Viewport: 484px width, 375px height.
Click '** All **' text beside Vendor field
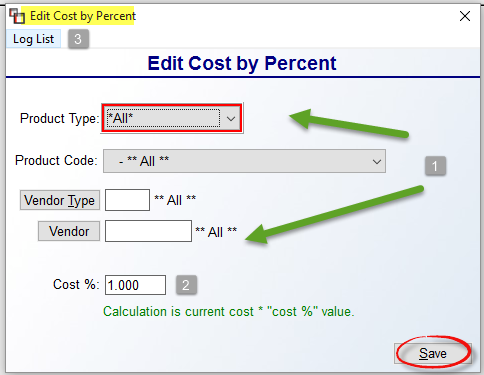tap(216, 232)
